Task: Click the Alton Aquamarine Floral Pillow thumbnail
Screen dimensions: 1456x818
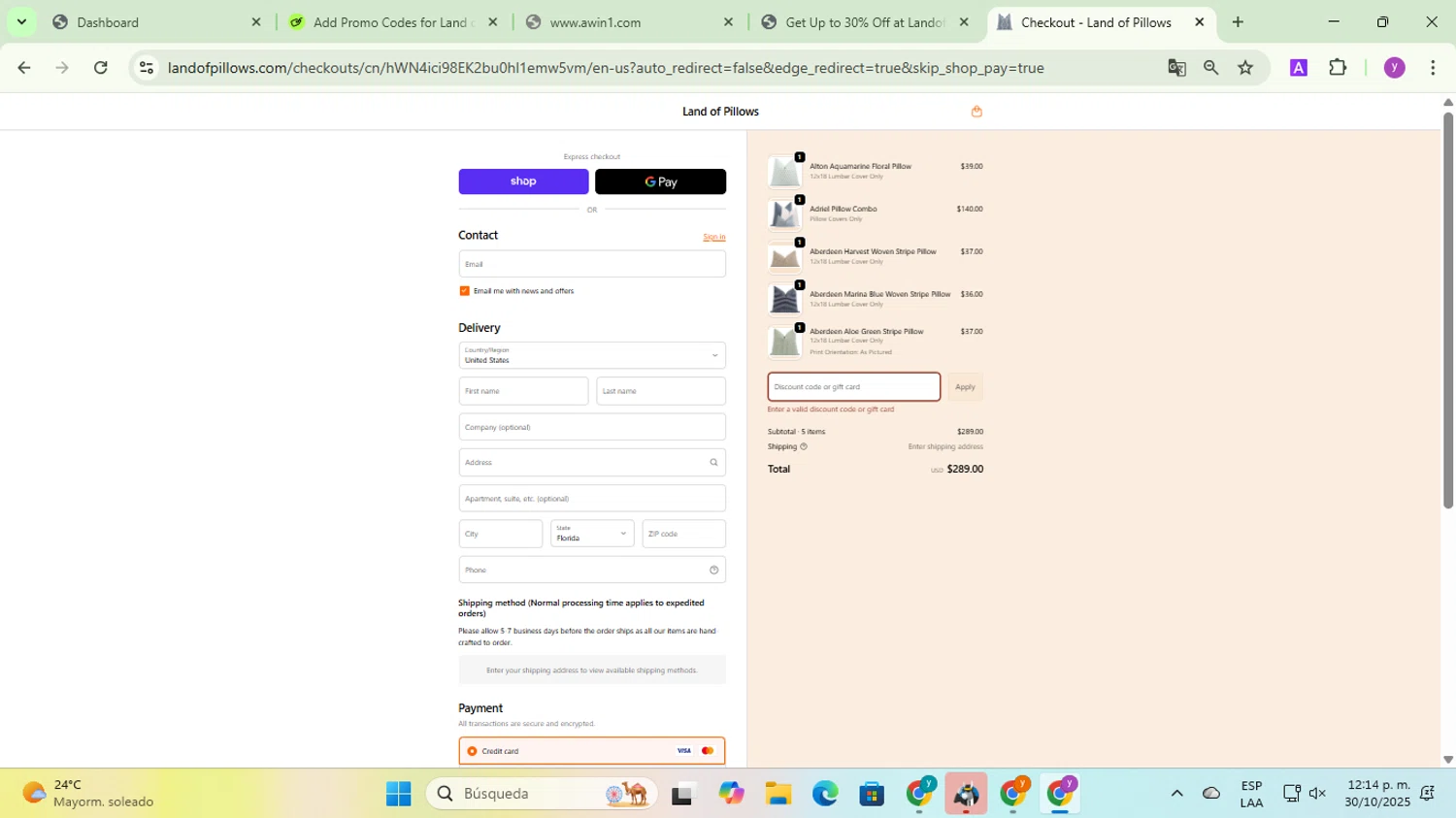Action: 784,172
